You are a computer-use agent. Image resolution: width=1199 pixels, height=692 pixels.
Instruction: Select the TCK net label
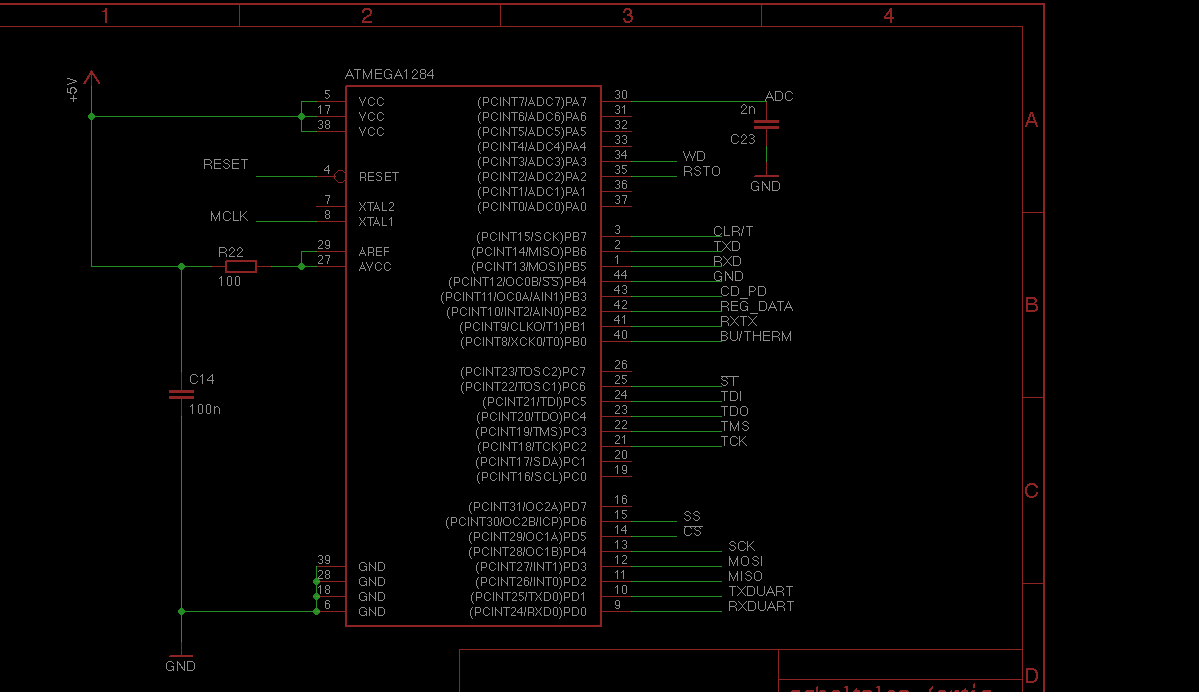click(x=734, y=440)
